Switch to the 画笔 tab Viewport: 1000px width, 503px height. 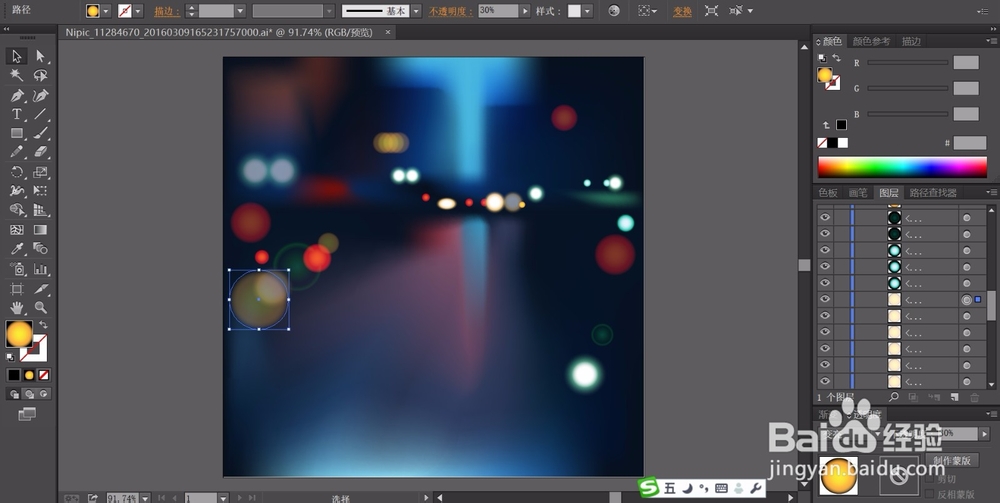point(858,193)
